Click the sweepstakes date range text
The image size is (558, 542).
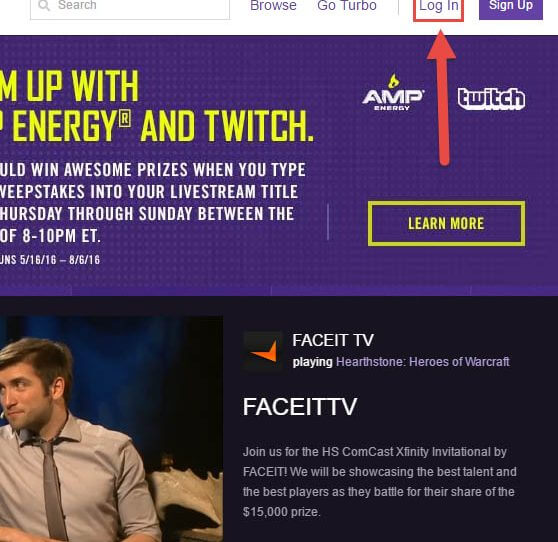point(50,259)
